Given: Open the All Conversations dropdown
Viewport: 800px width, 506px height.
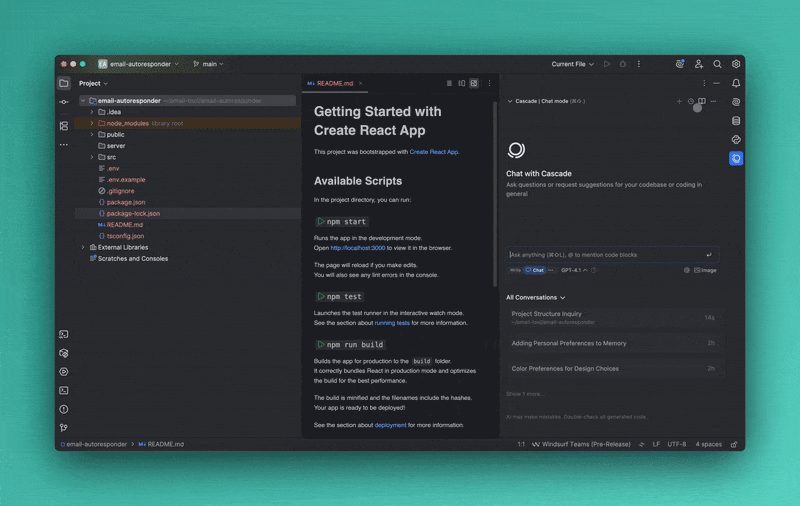Looking at the screenshot, I should click(535, 297).
